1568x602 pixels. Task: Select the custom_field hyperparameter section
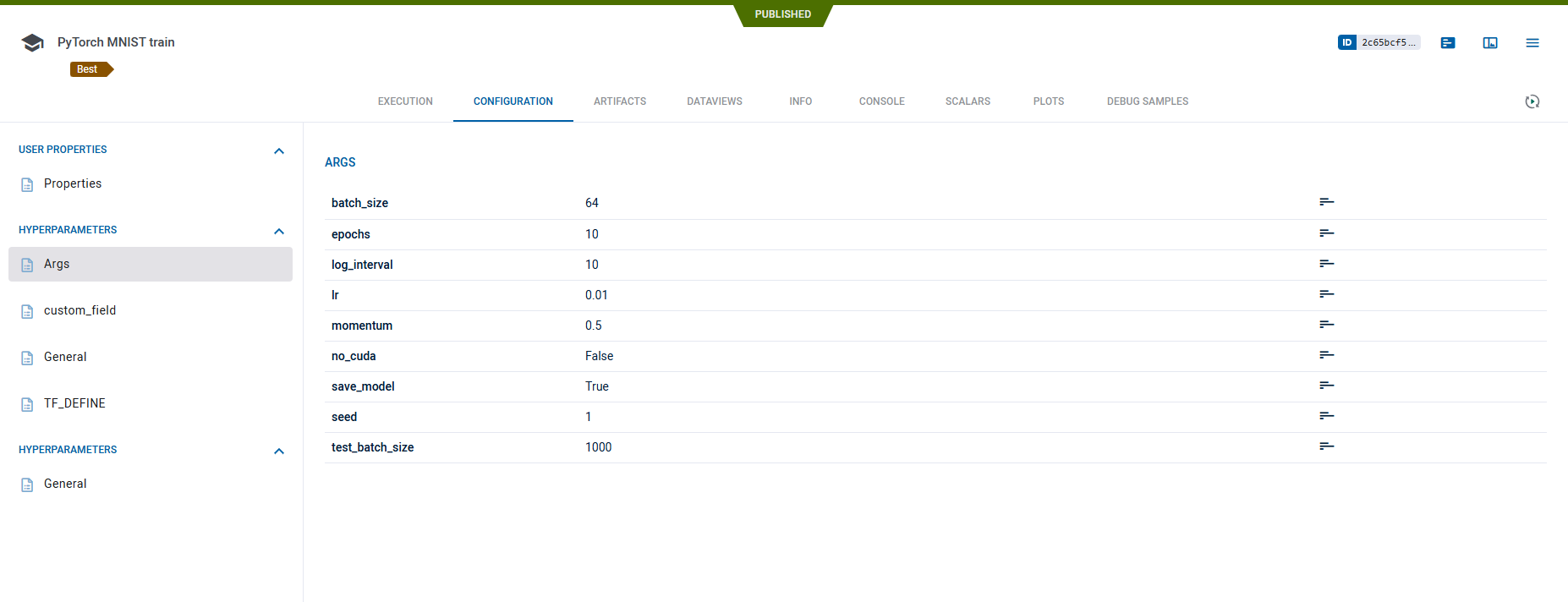tap(79, 310)
